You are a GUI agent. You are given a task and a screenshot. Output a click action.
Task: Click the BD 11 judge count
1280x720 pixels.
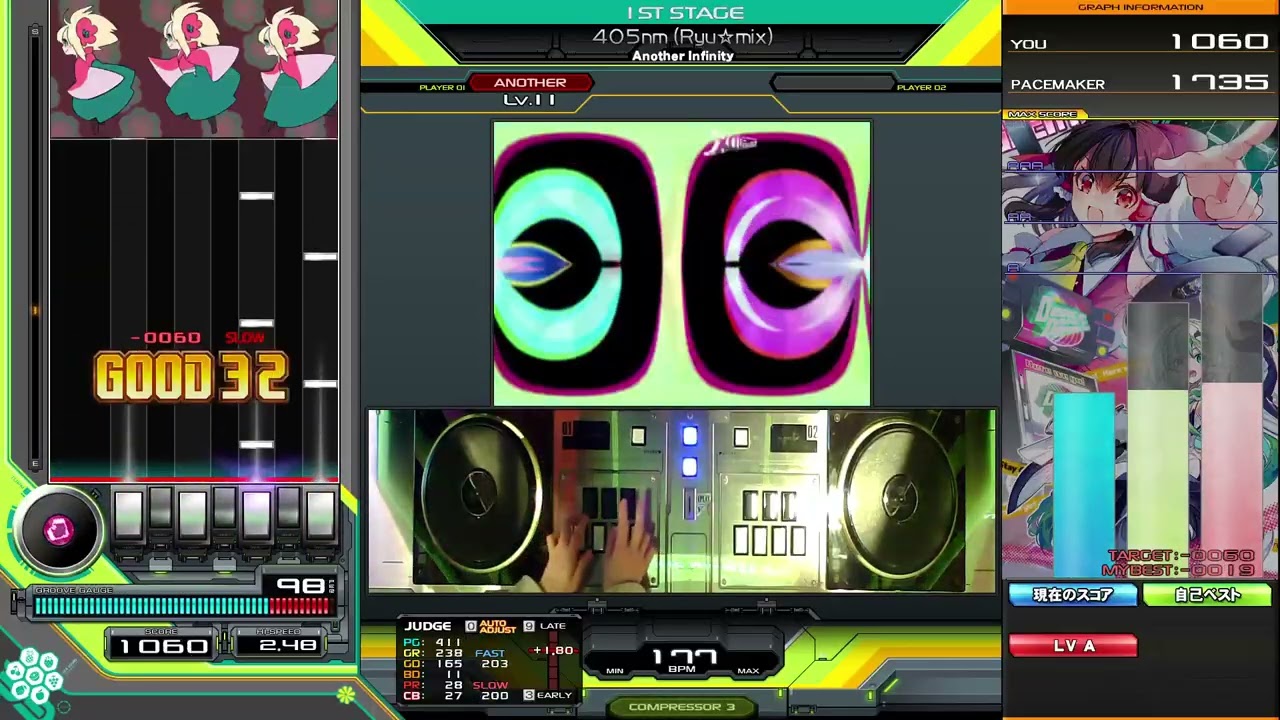[432, 674]
